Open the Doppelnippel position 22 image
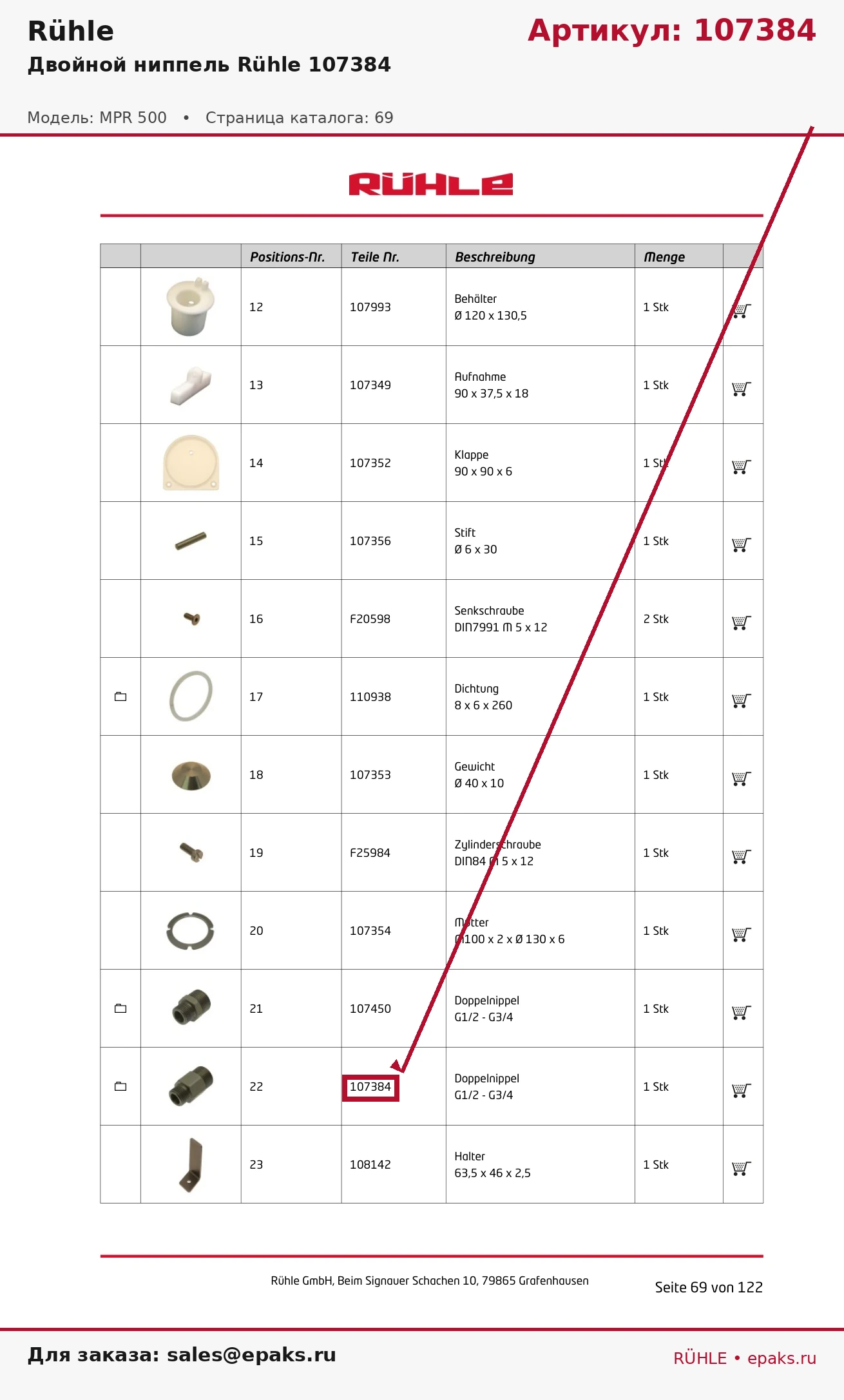This screenshot has height=1400, width=844. [x=191, y=1086]
